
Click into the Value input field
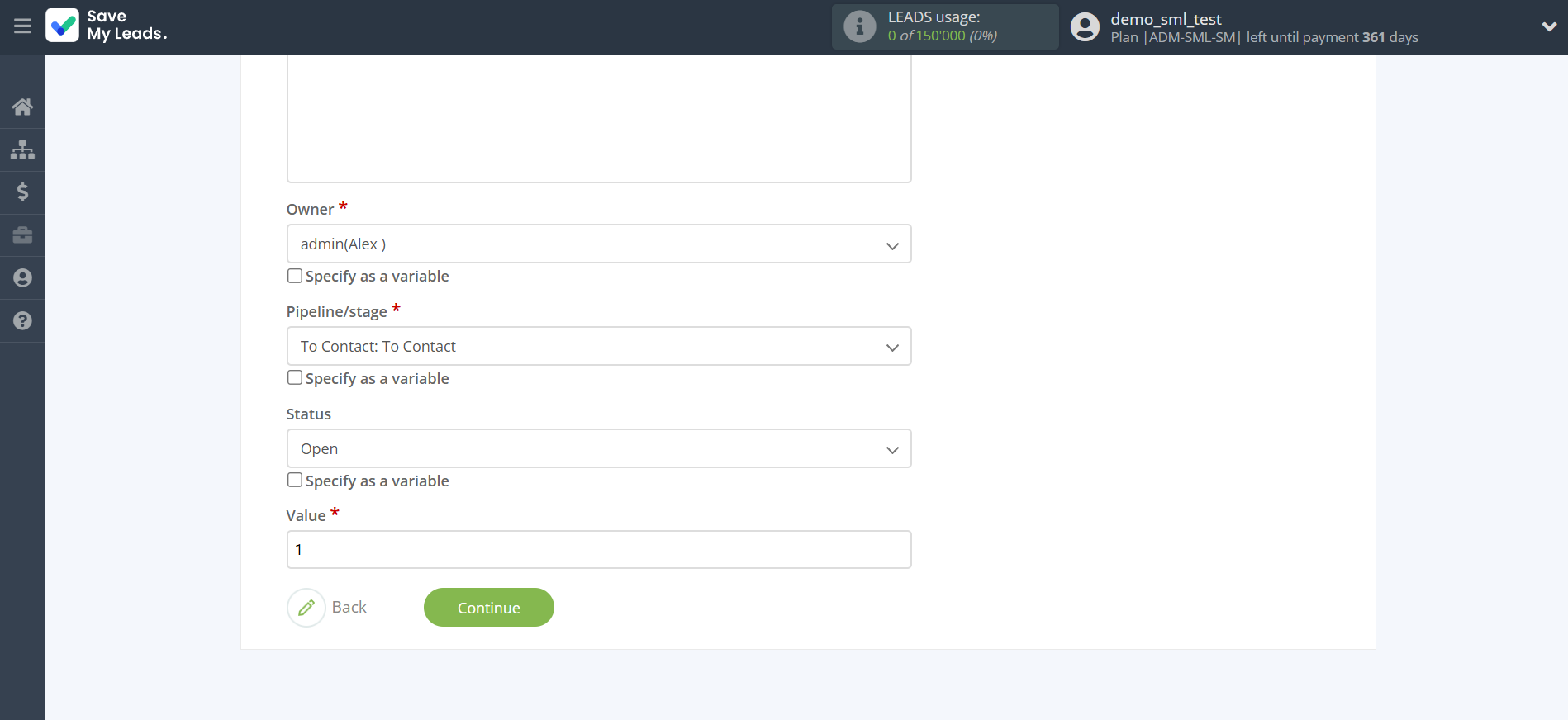(598, 550)
